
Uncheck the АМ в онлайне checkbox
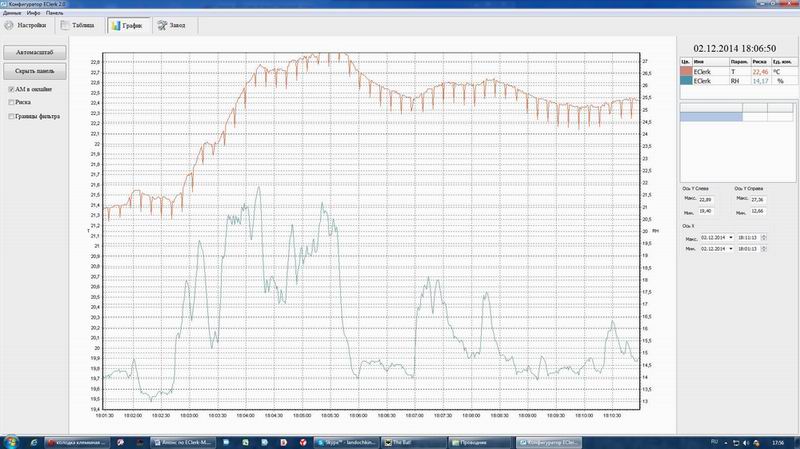(x=10, y=88)
